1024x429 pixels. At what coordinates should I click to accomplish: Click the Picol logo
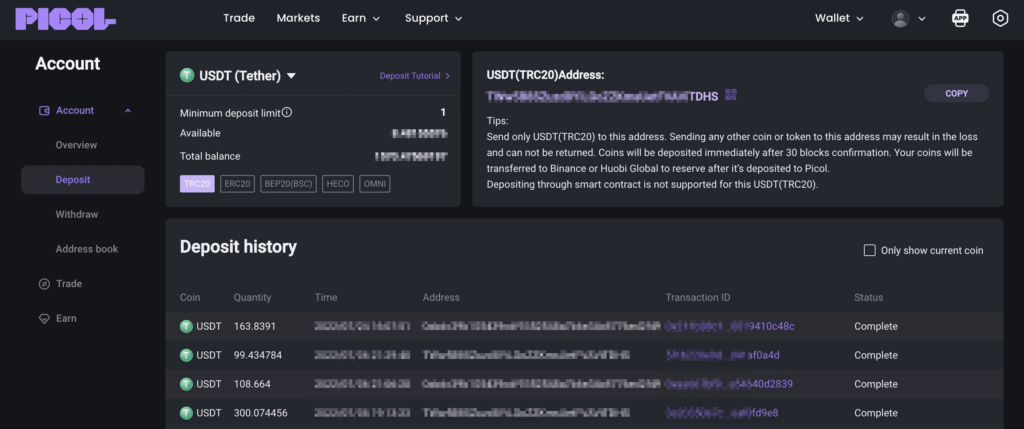[x=65, y=18]
